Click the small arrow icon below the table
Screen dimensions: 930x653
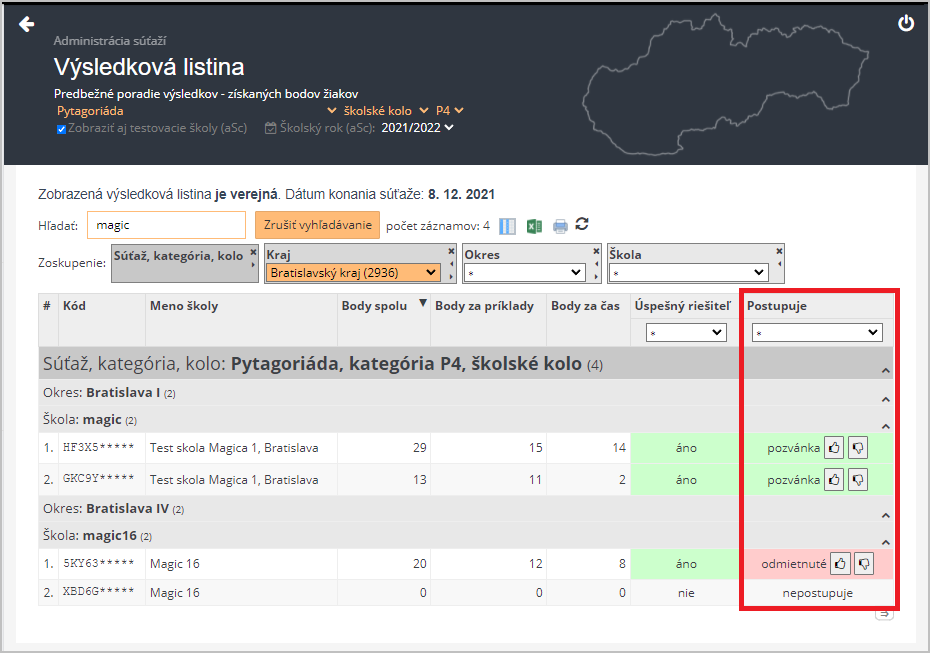click(884, 614)
